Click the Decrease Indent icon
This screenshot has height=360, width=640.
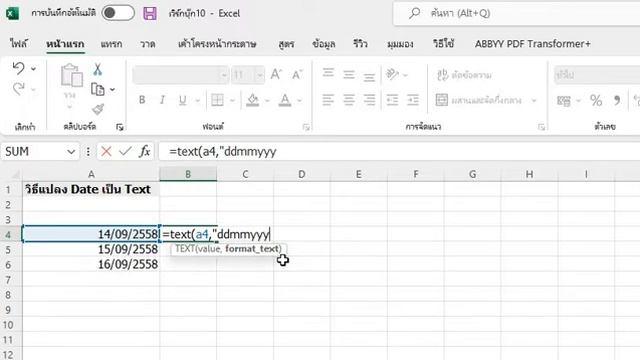click(392, 100)
